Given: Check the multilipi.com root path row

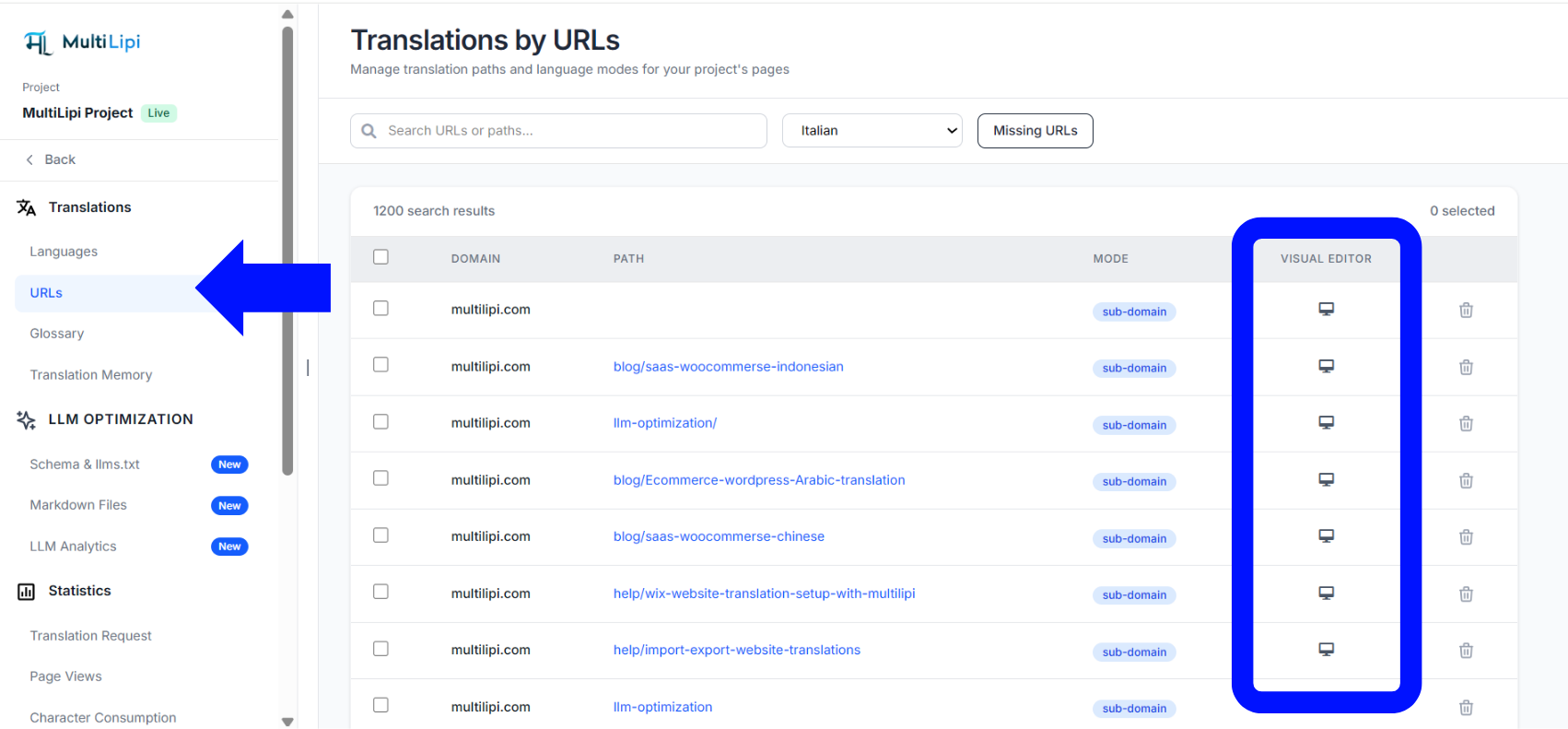Looking at the screenshot, I should pos(380,309).
